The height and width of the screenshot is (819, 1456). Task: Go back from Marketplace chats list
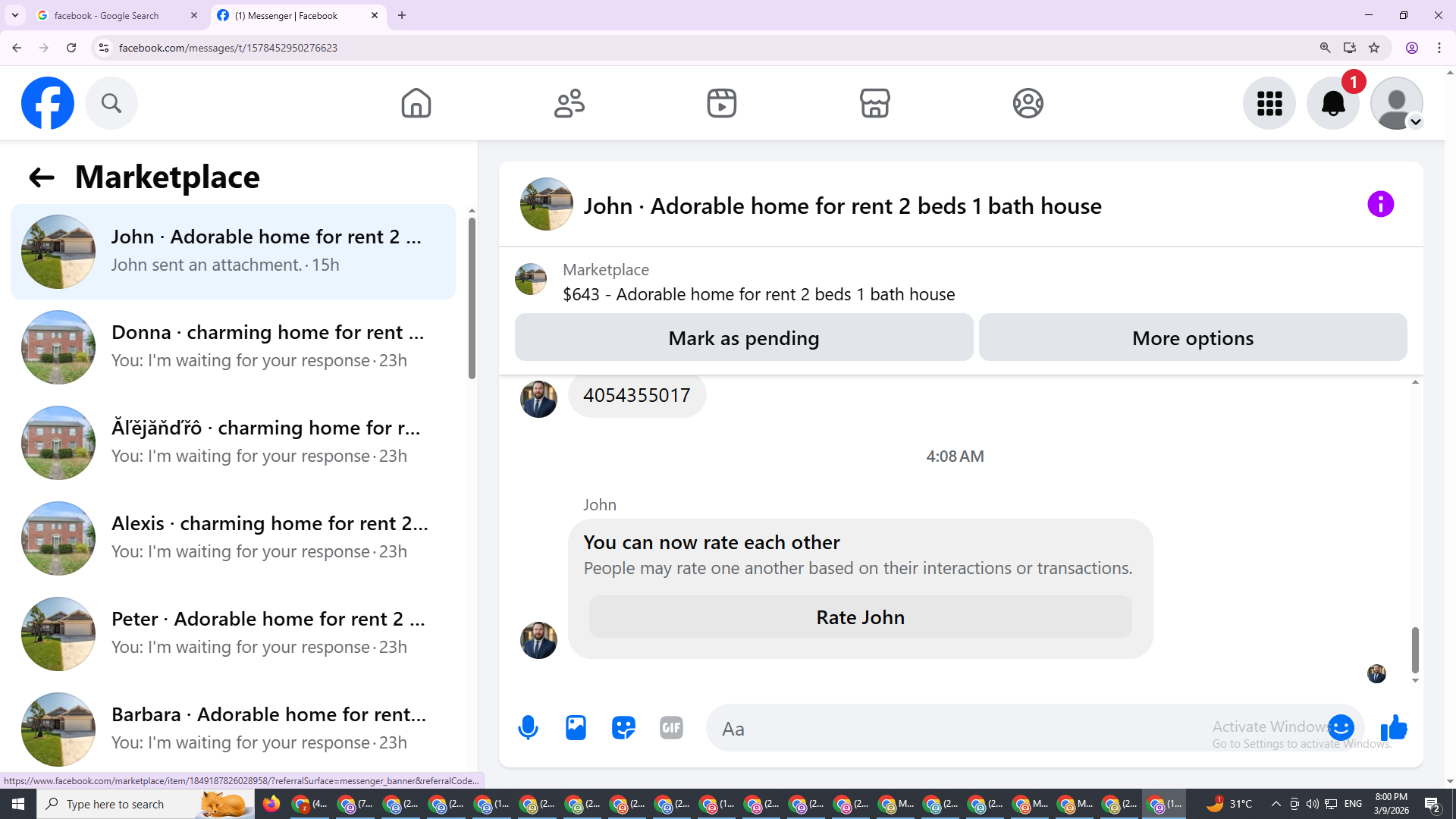[42, 177]
